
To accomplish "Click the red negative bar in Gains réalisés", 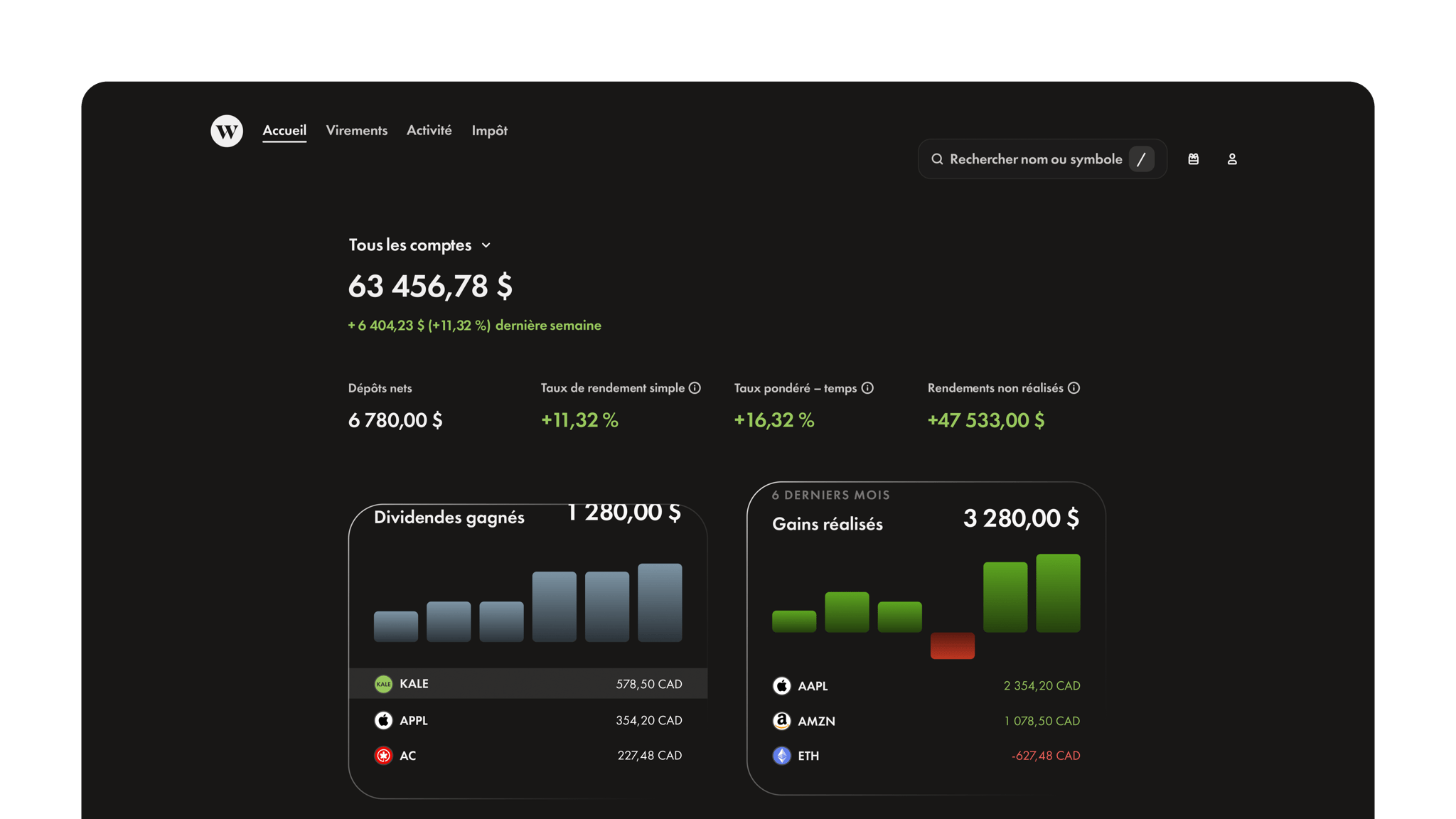I will pos(952,646).
